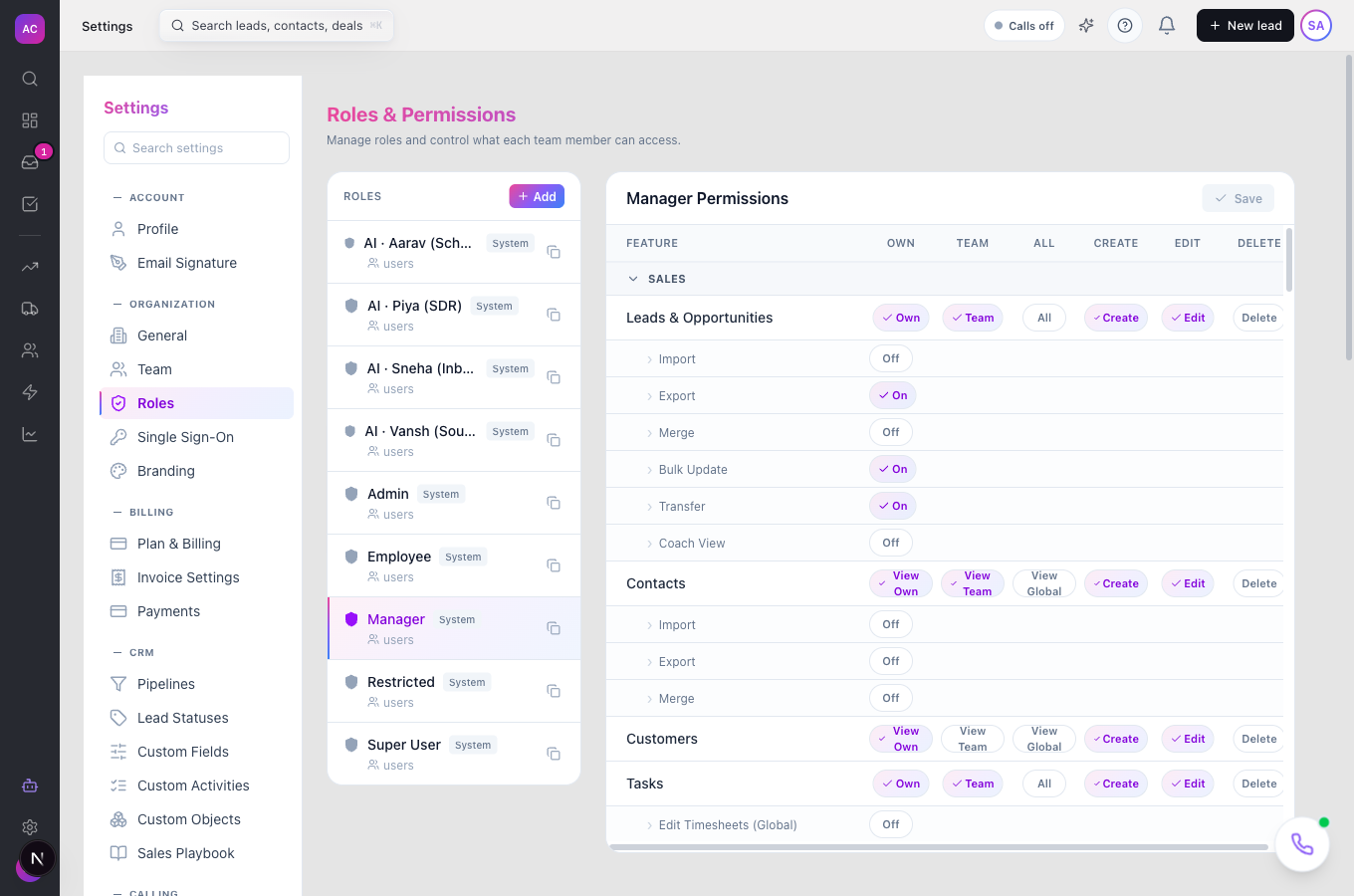Save Manager permissions
Image resolution: width=1354 pixels, height=896 pixels.
[1239, 198]
